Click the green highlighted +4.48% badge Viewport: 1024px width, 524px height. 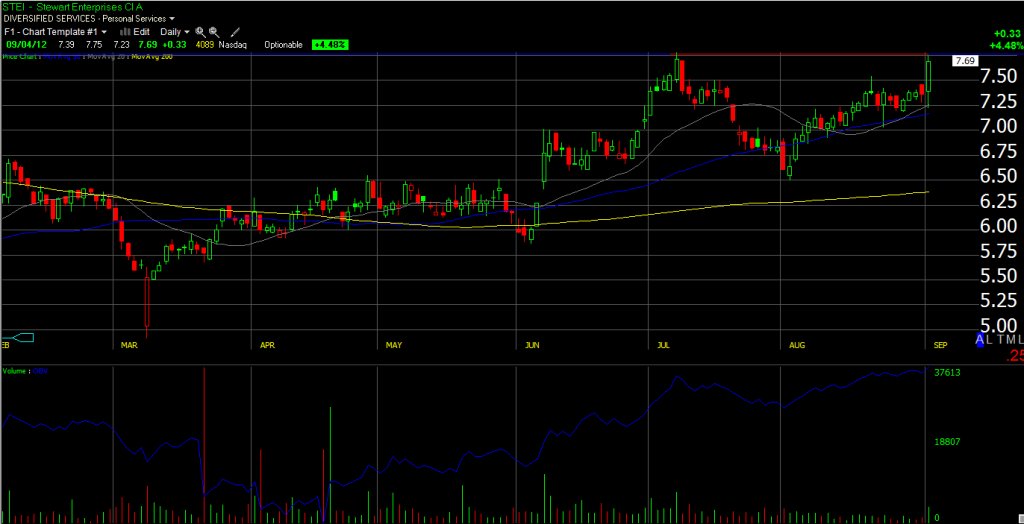[x=330, y=44]
